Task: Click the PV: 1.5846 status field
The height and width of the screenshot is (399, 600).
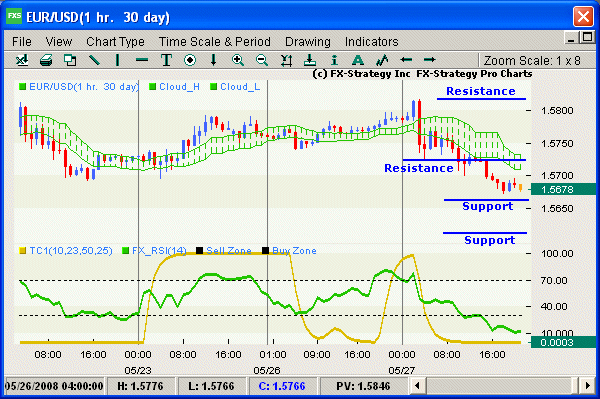Action: click(363, 386)
